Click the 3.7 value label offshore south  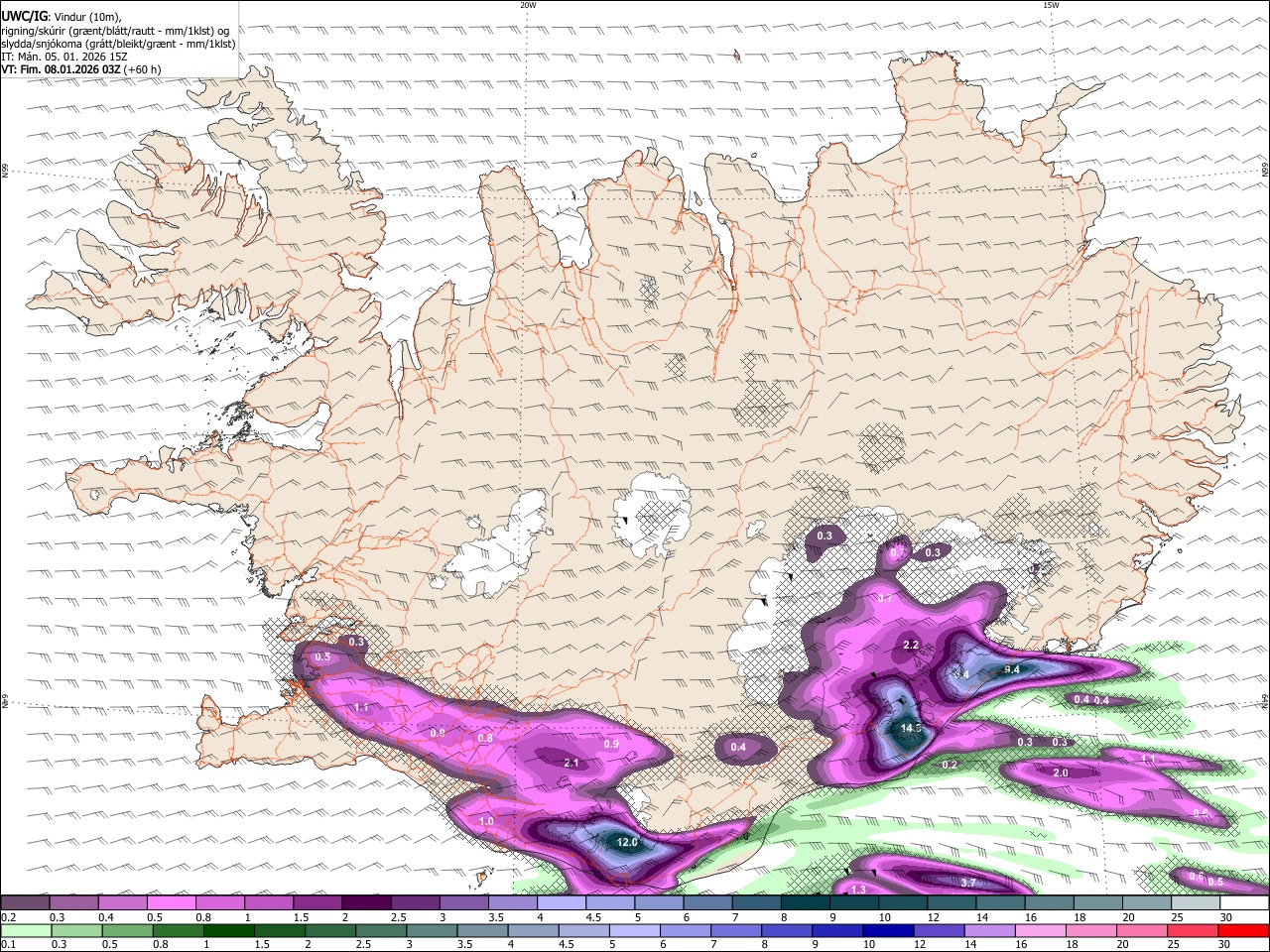[969, 883]
